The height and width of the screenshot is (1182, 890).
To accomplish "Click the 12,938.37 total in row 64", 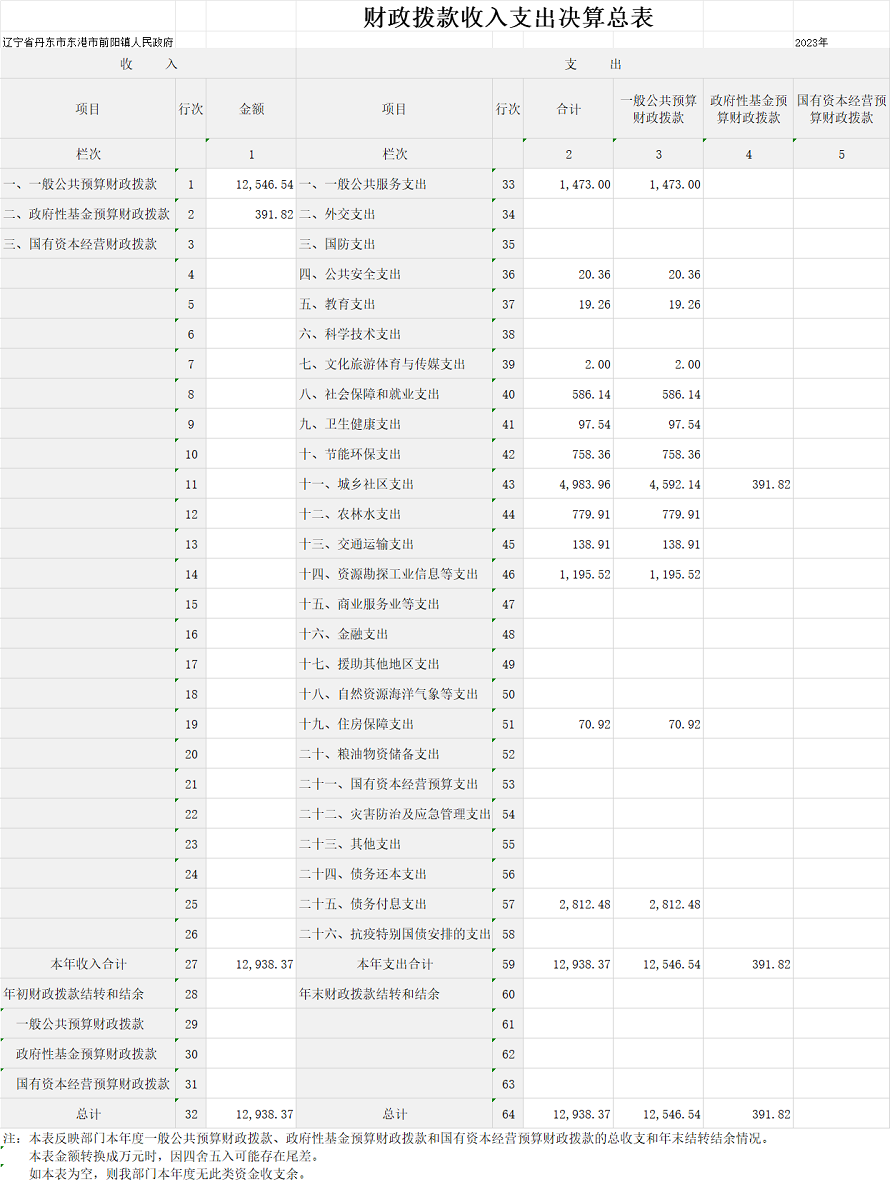I will pos(582,1114).
